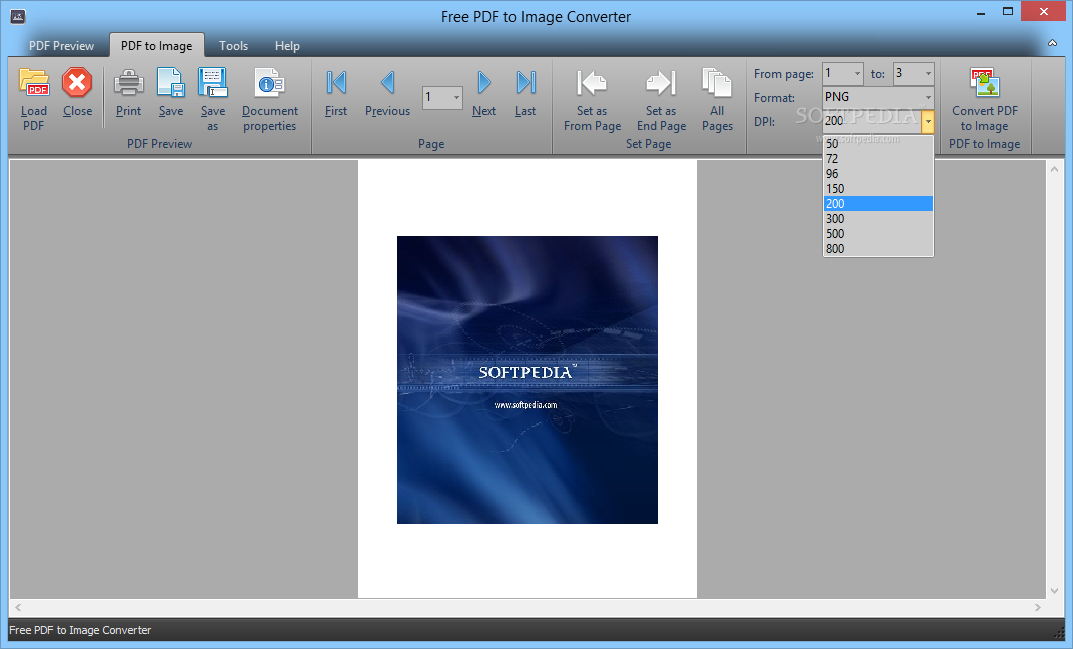Screen dimensions: 1073x649
Task: Jump to Last page
Action: pyautogui.click(x=526, y=92)
